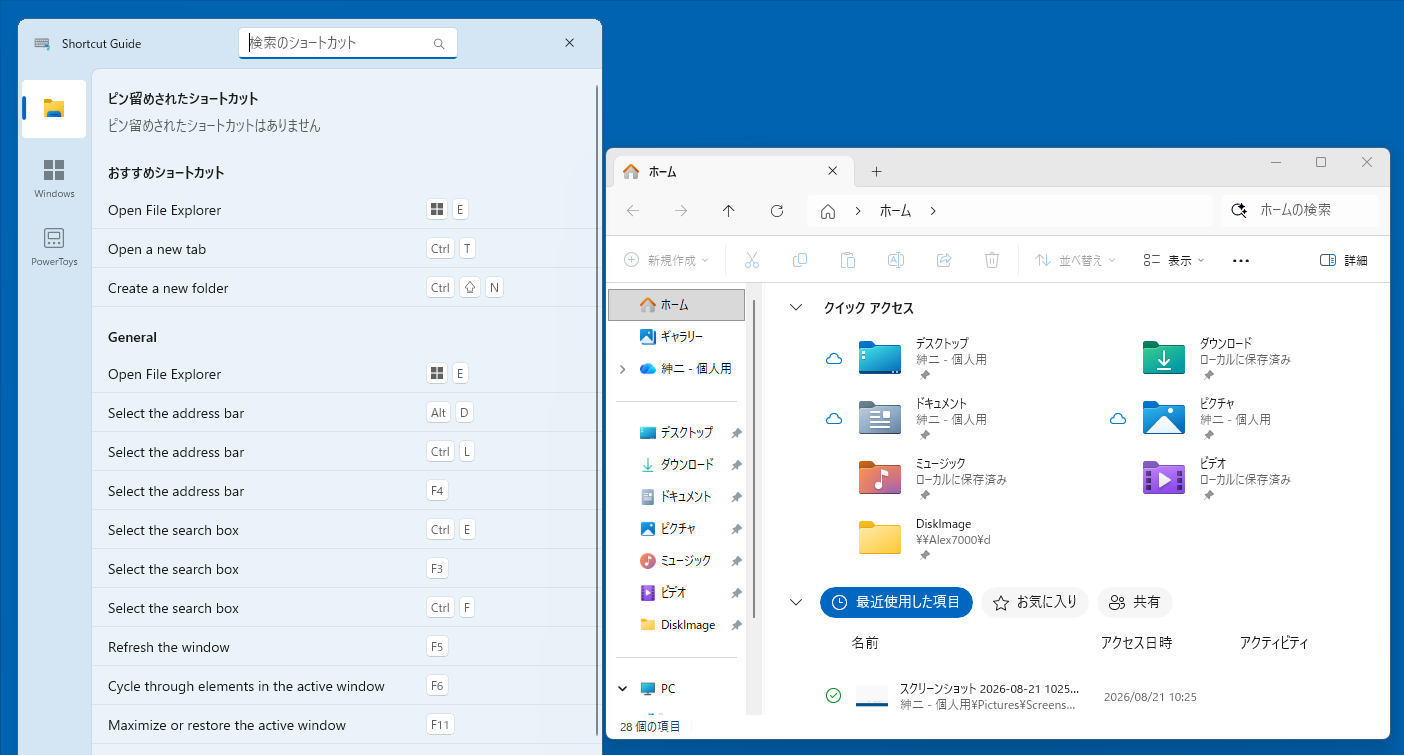Click the address bar chevron after the home icon

coord(858,211)
